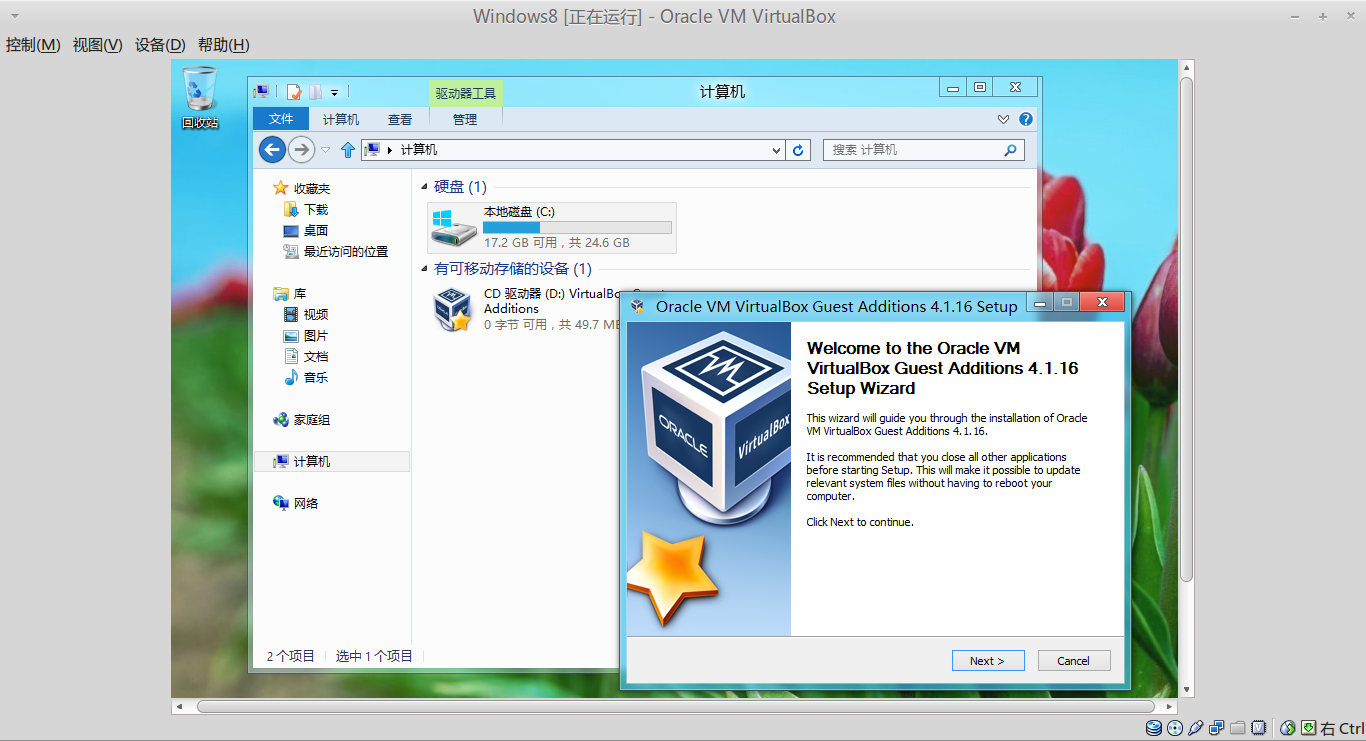The height and width of the screenshot is (741, 1366).
Task: Collapse the 硬盘 (1) group
Action: 425,187
